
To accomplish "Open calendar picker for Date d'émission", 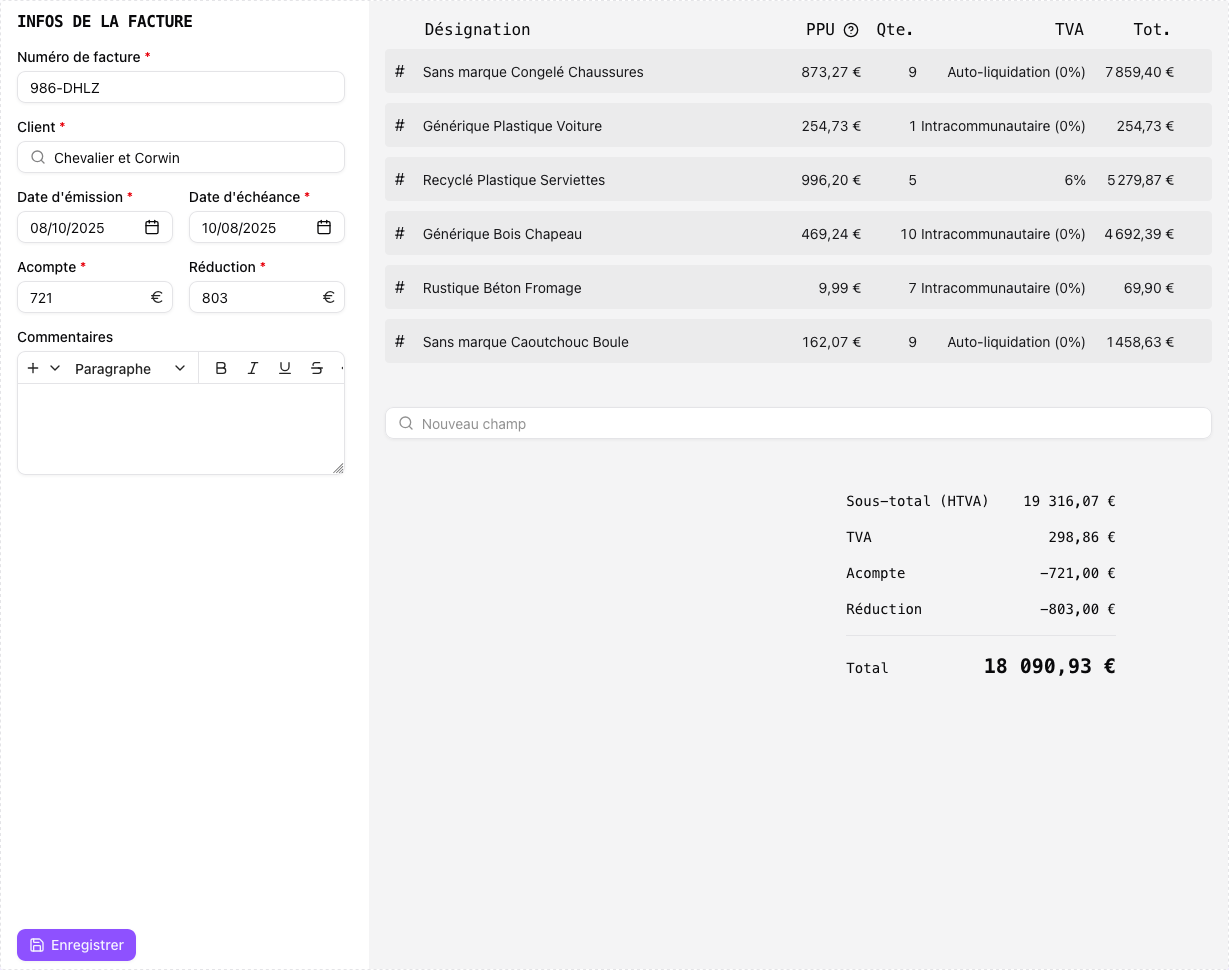I will 152,227.
